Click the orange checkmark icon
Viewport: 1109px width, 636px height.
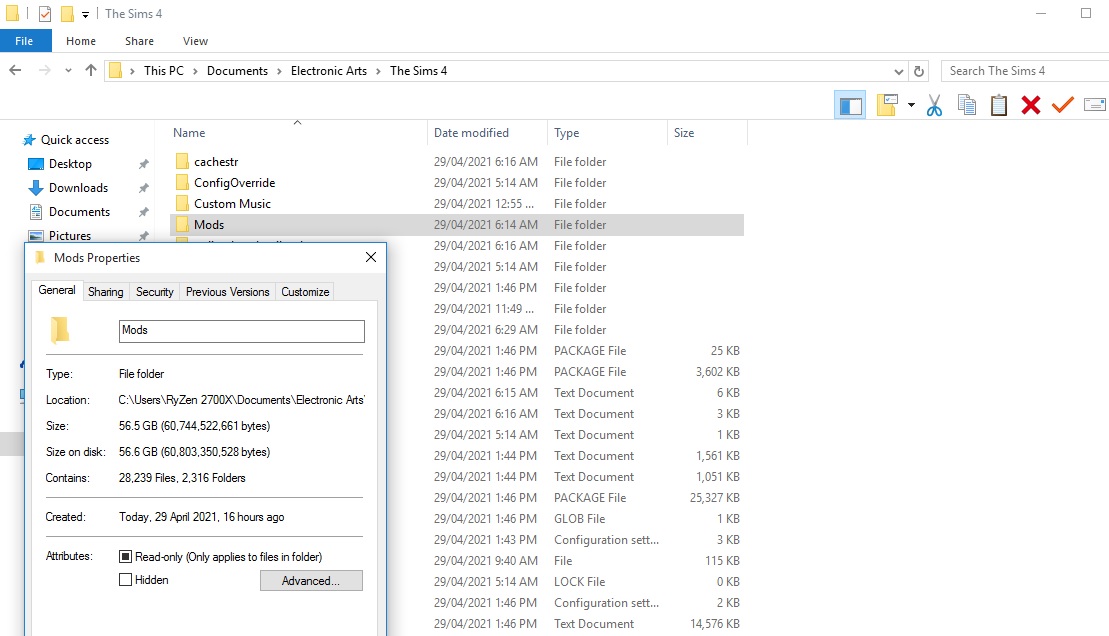1062,105
